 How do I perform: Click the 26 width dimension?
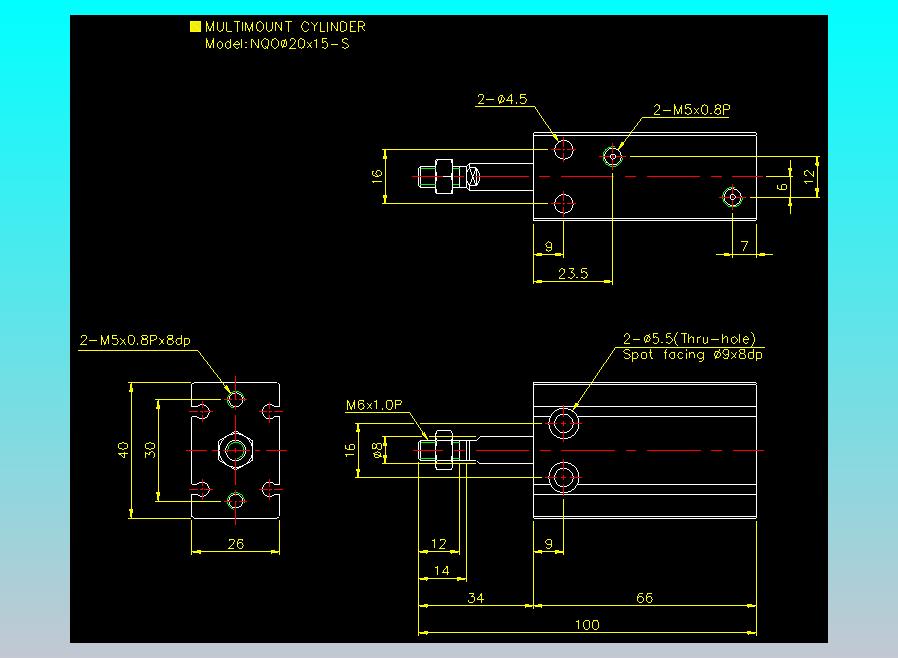pos(236,543)
